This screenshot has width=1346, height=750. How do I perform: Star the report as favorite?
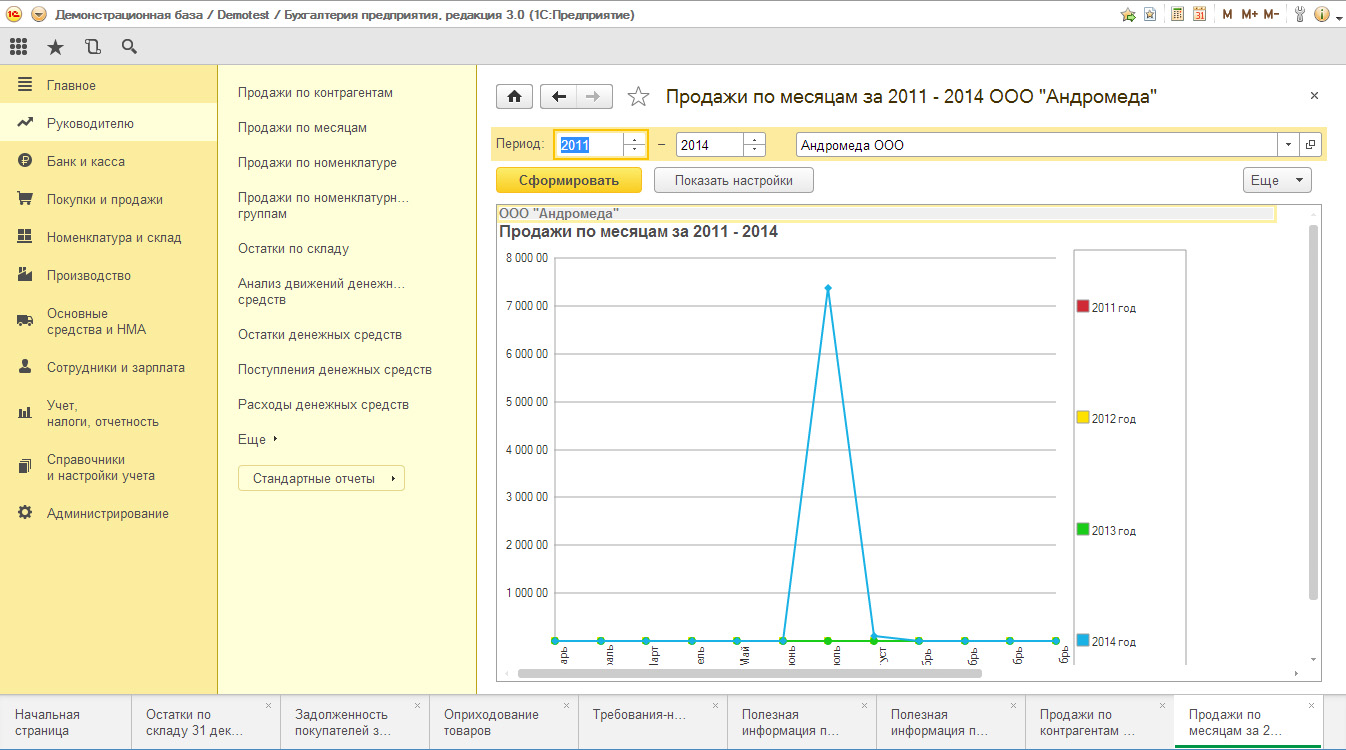[x=637, y=96]
